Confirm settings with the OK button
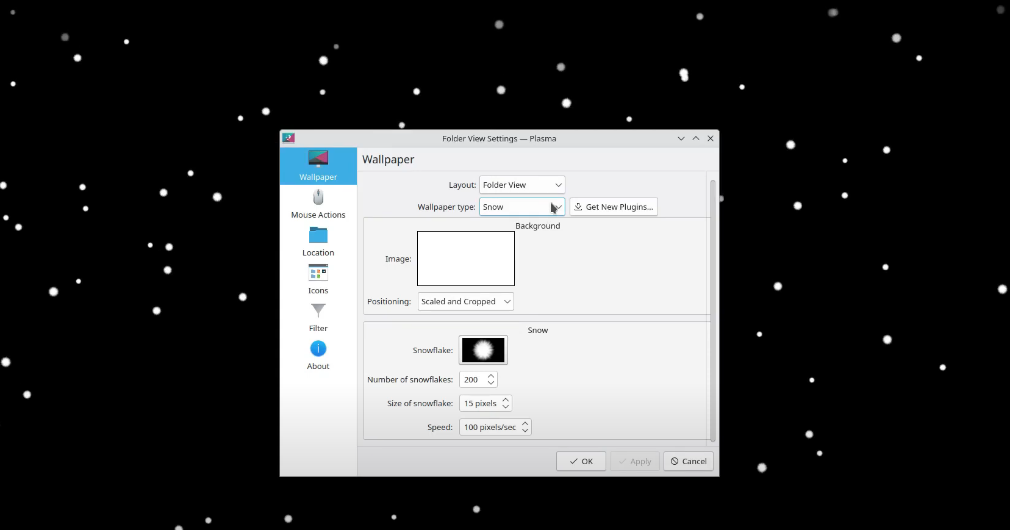Screen dimensions: 1010x530 tap(581, 461)
